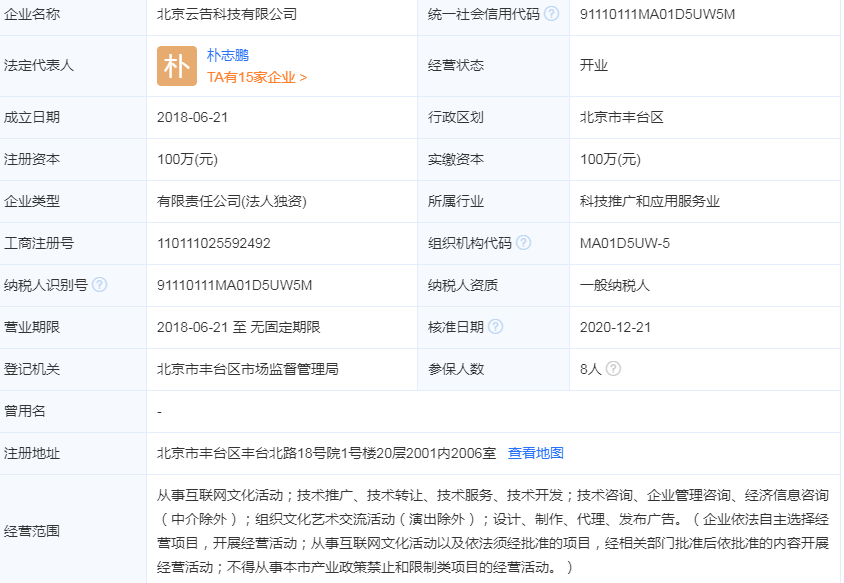Click 有限责任公司(法人独资) value
844x583 pixels.
(232, 201)
